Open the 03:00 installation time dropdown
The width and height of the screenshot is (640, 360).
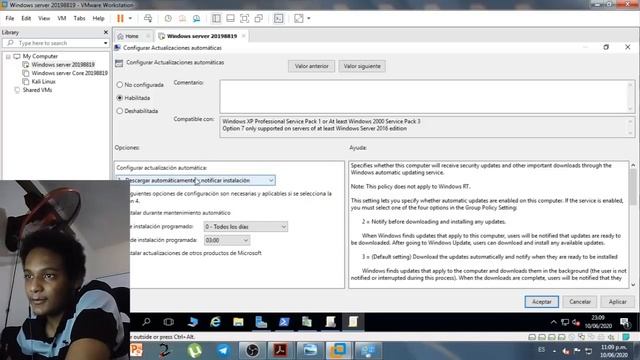(x=227, y=240)
